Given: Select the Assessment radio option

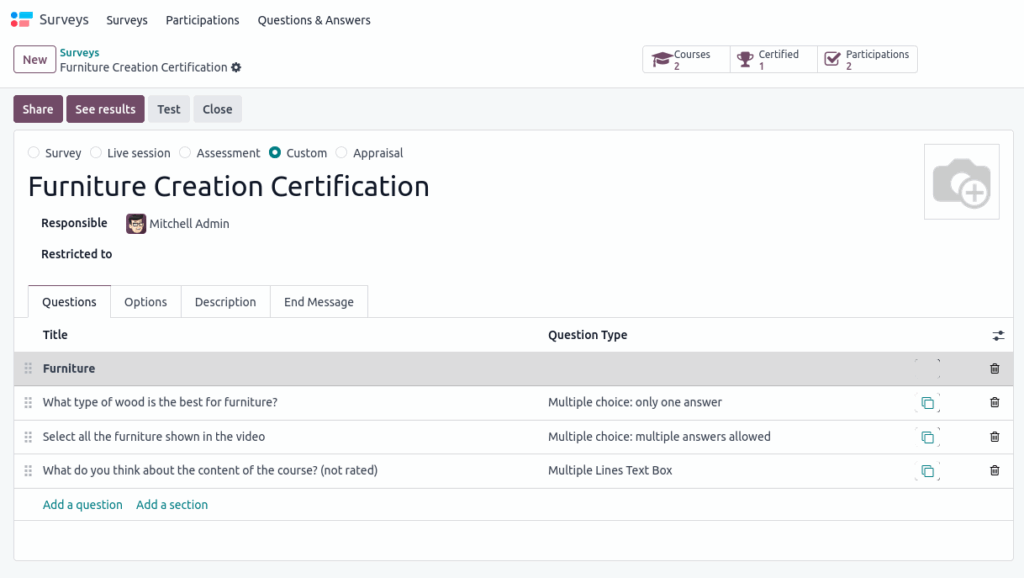Looking at the screenshot, I should pos(185,153).
